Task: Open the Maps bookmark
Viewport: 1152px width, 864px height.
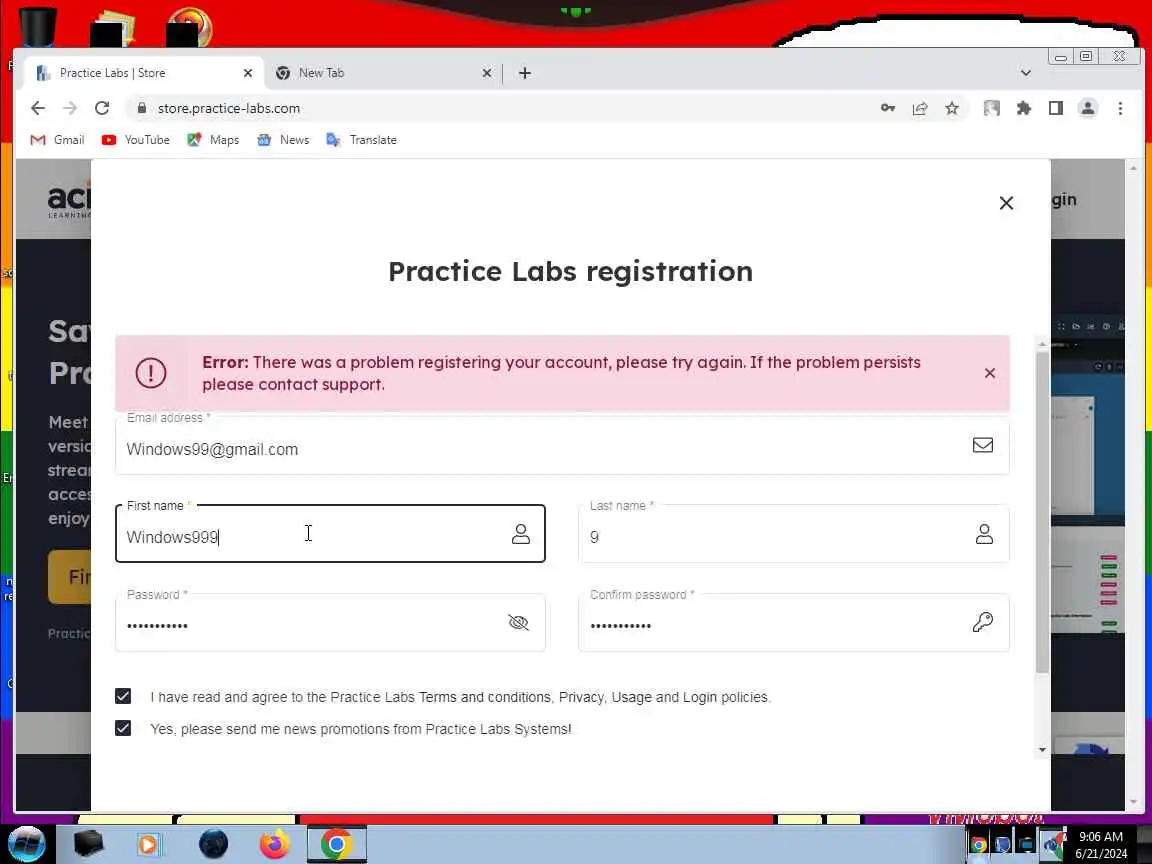Action: tap(213, 140)
